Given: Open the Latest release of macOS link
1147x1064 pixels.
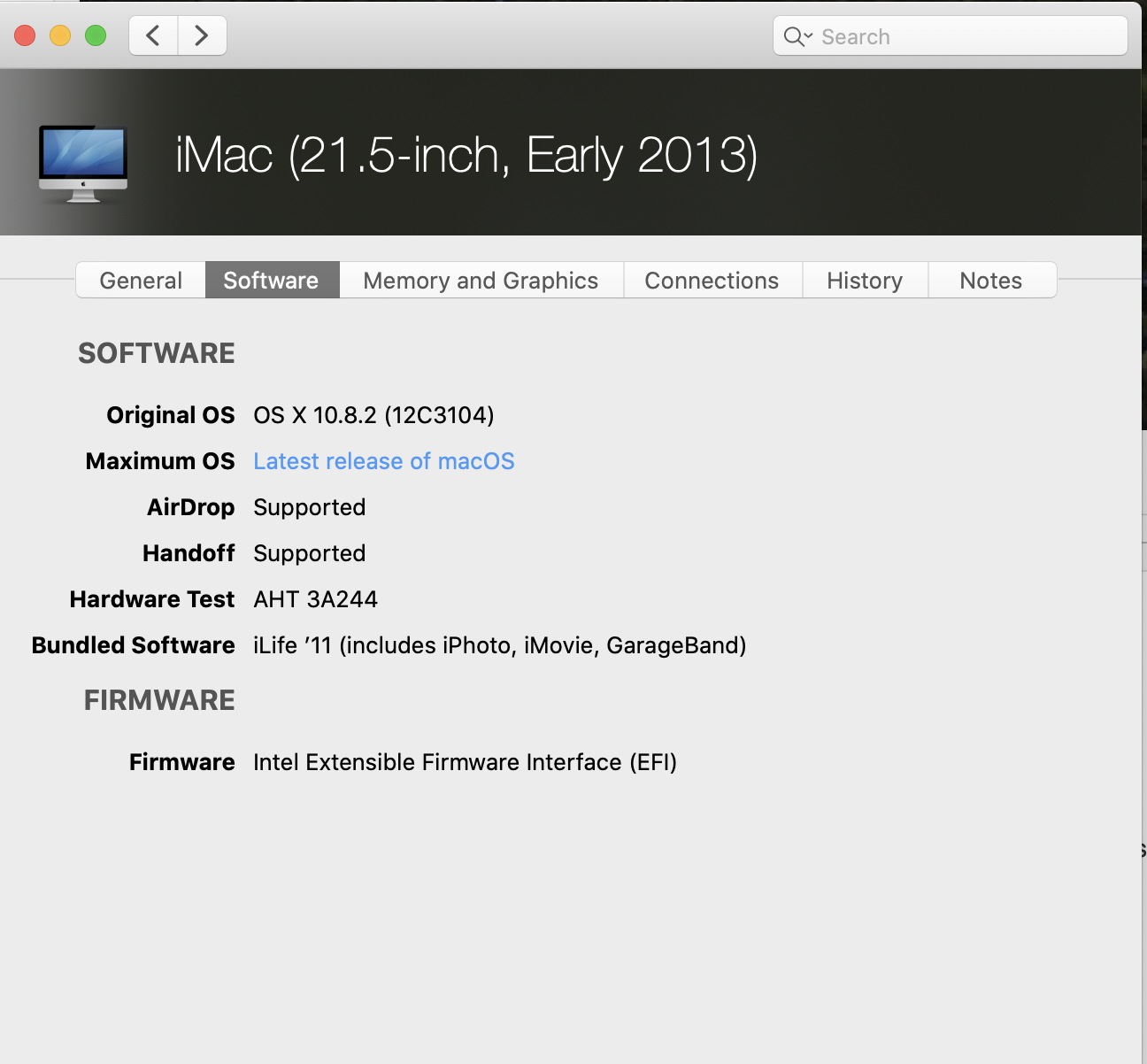Looking at the screenshot, I should point(384,461).
